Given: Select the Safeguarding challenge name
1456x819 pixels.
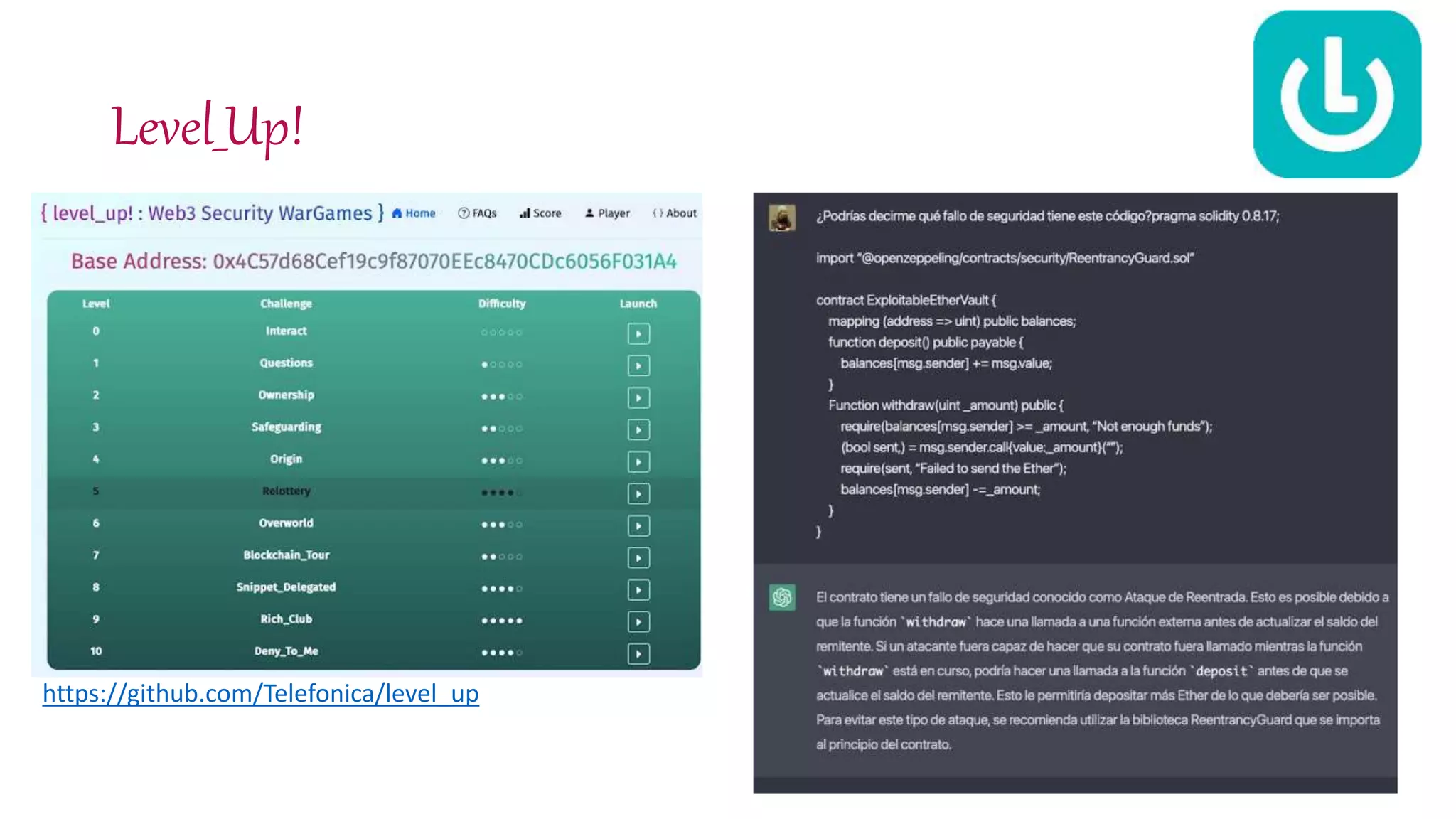Looking at the screenshot, I should click(x=286, y=427).
